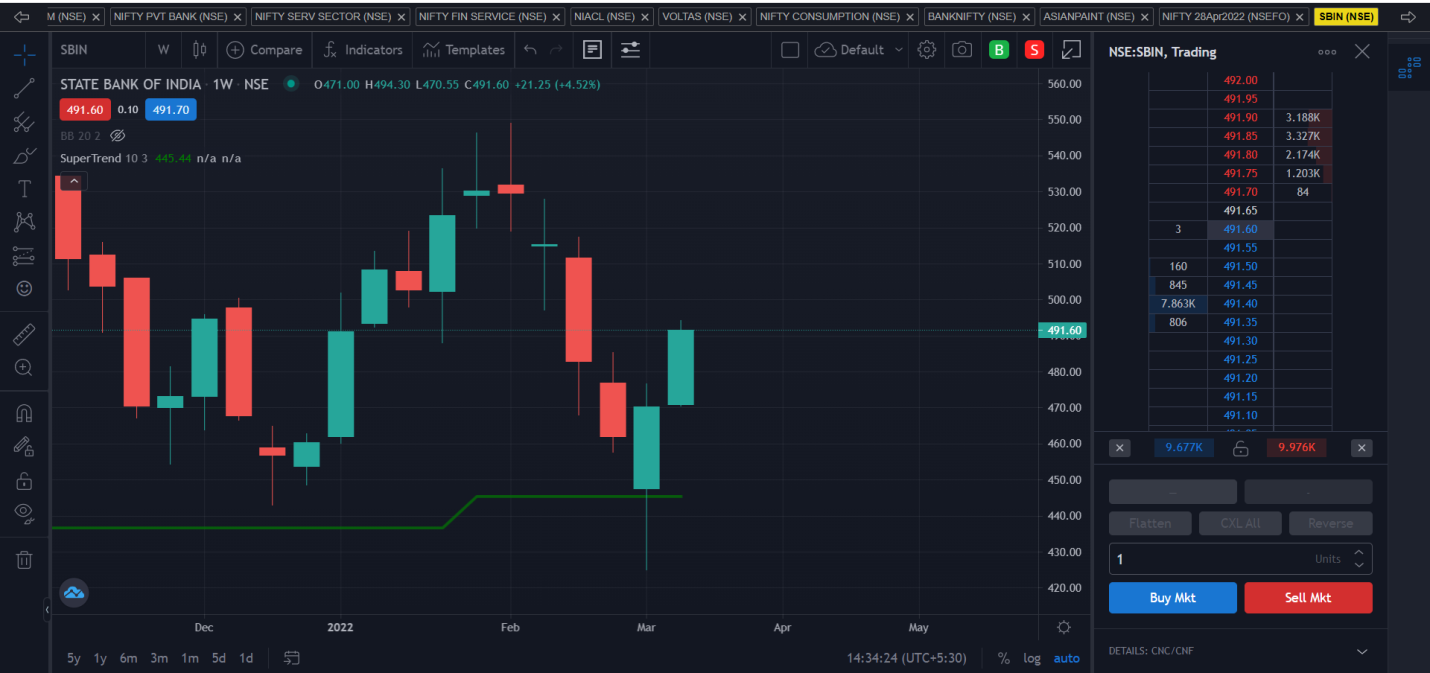Click the Compare button
The width and height of the screenshot is (1430, 673).
[x=264, y=50]
